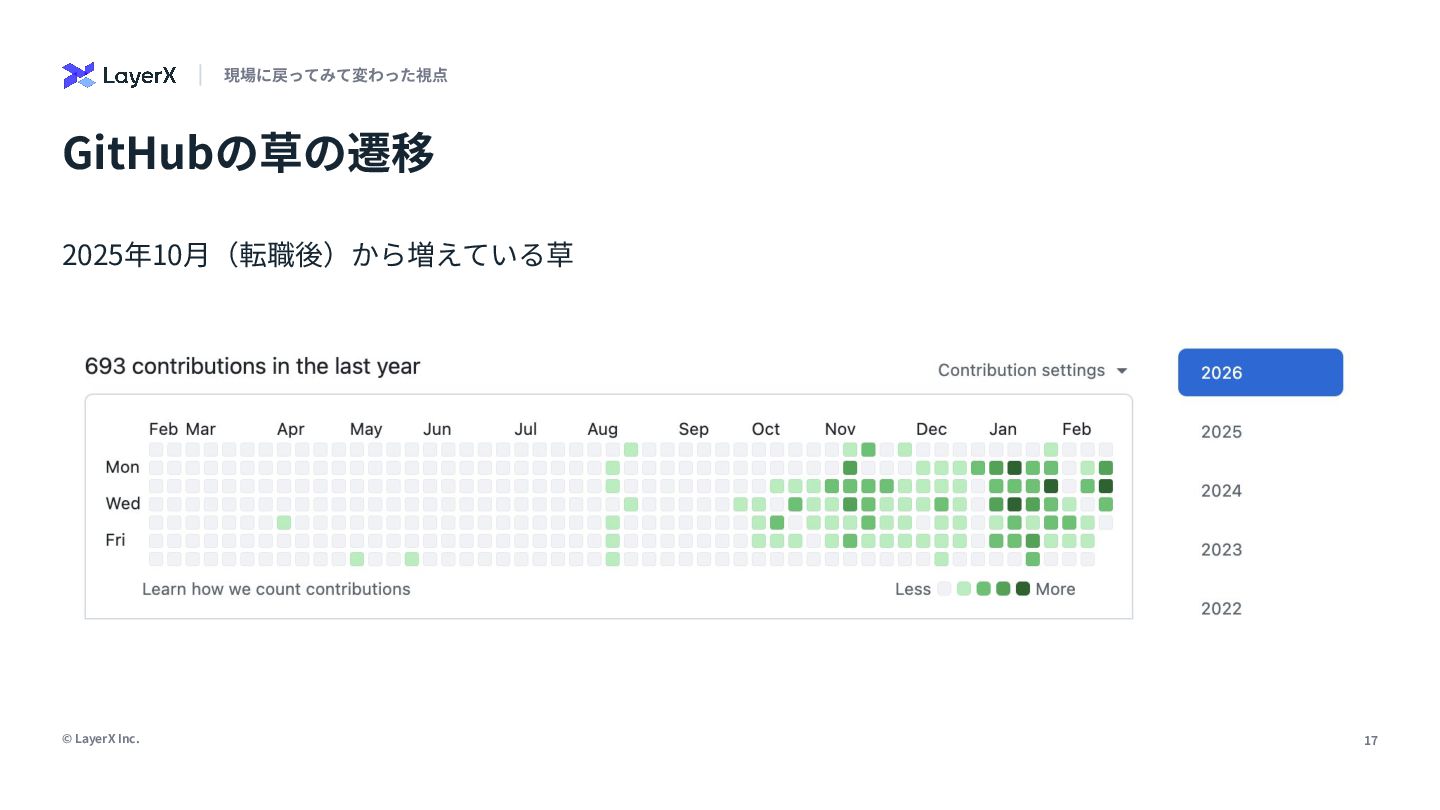Select the 2026 year tab

1260,372
